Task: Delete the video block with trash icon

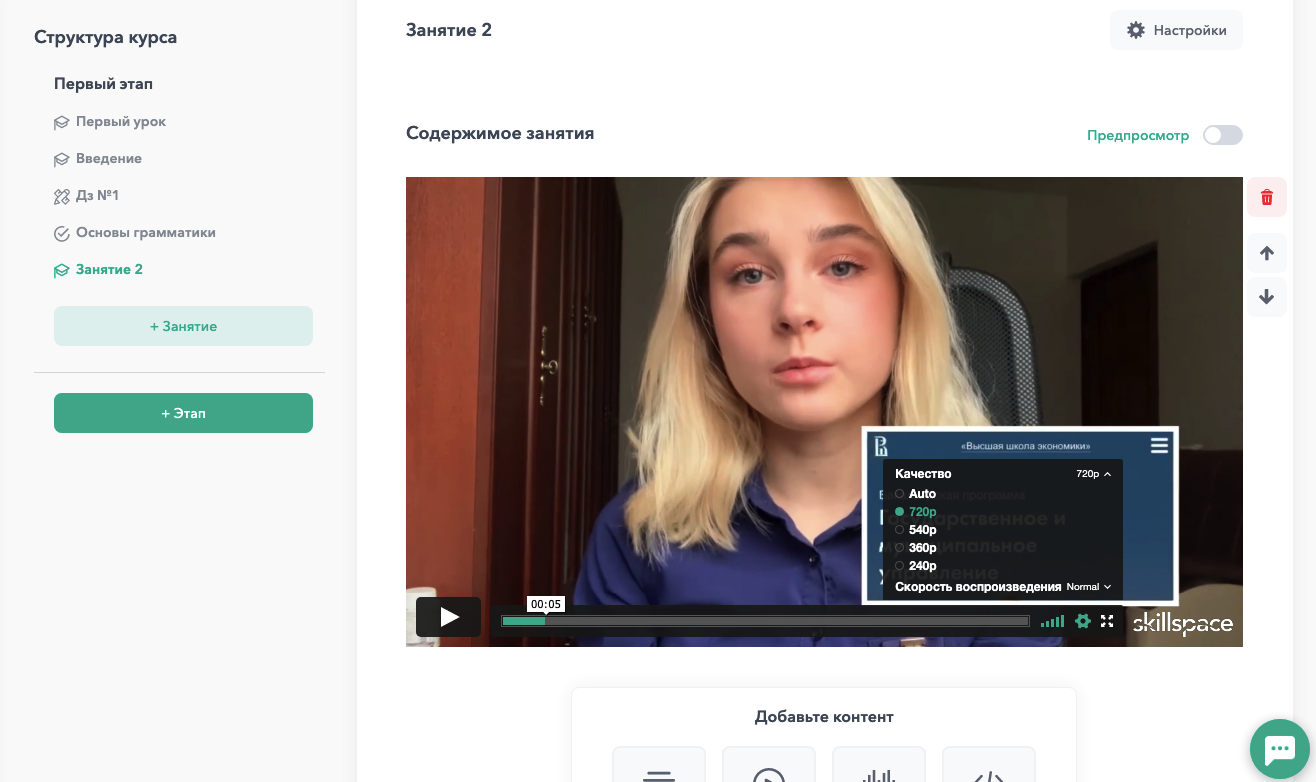Action: (x=1266, y=197)
